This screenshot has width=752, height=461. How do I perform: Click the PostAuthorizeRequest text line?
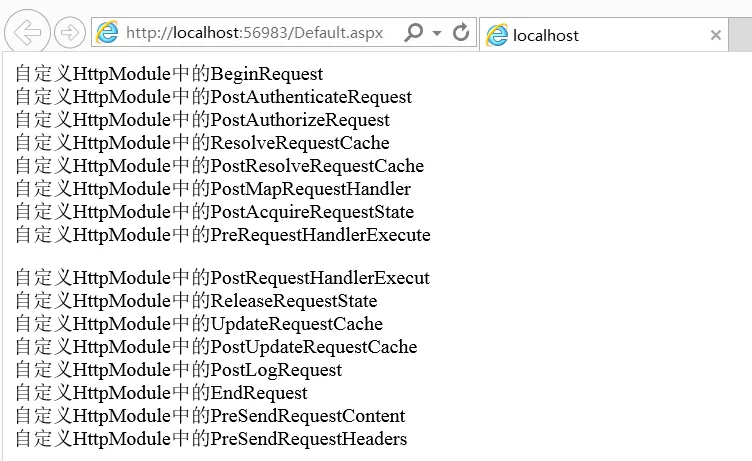(202, 120)
